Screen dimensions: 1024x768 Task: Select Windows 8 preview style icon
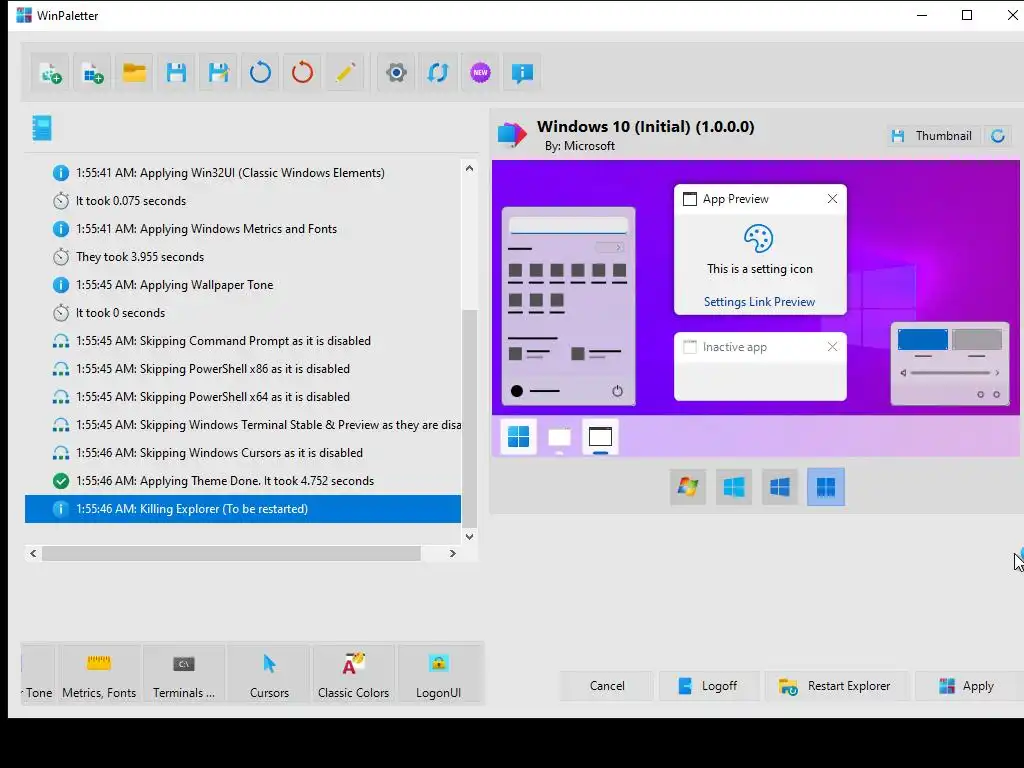(x=733, y=487)
